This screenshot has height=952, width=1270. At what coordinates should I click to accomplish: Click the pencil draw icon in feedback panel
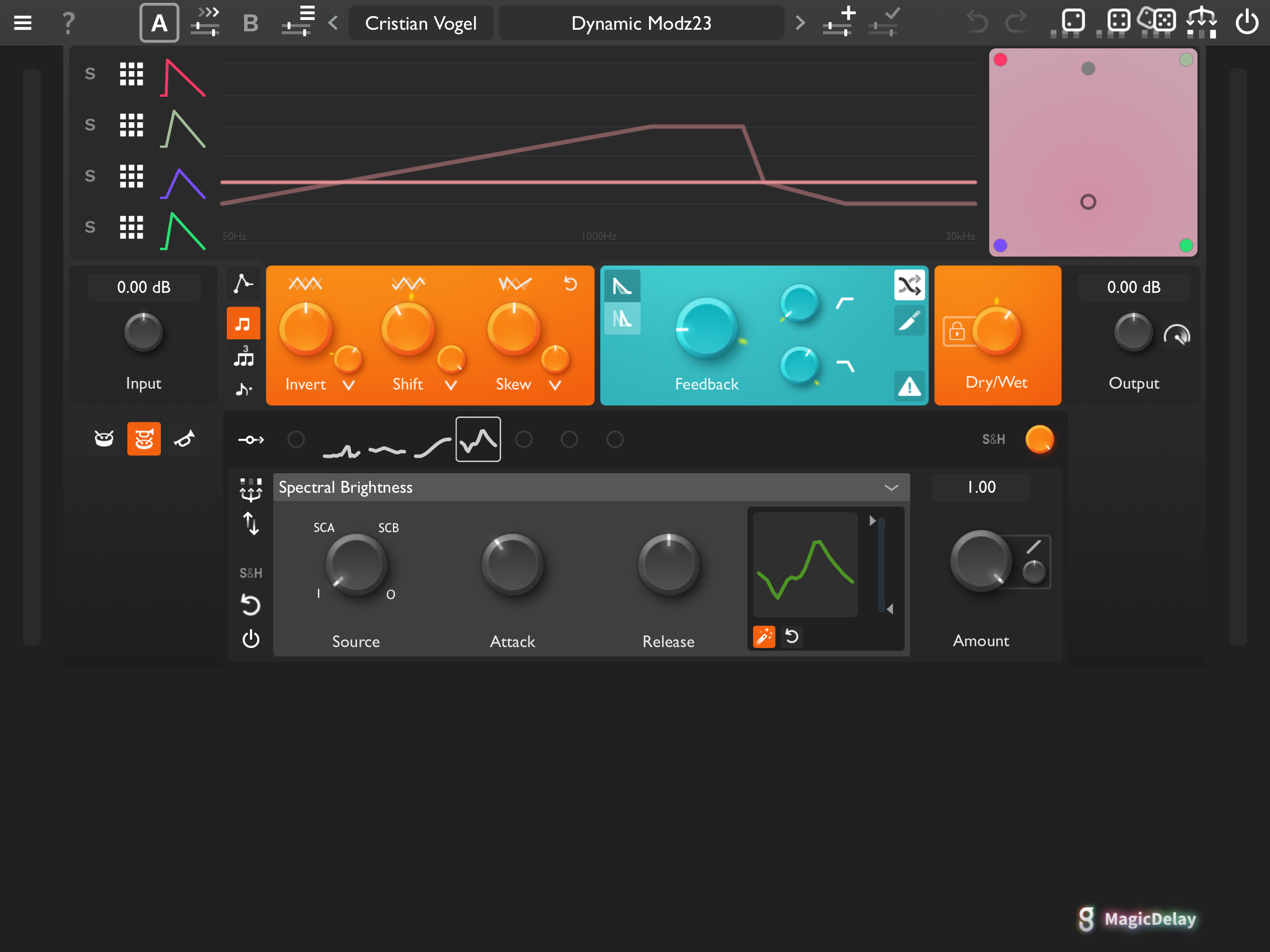click(x=909, y=320)
